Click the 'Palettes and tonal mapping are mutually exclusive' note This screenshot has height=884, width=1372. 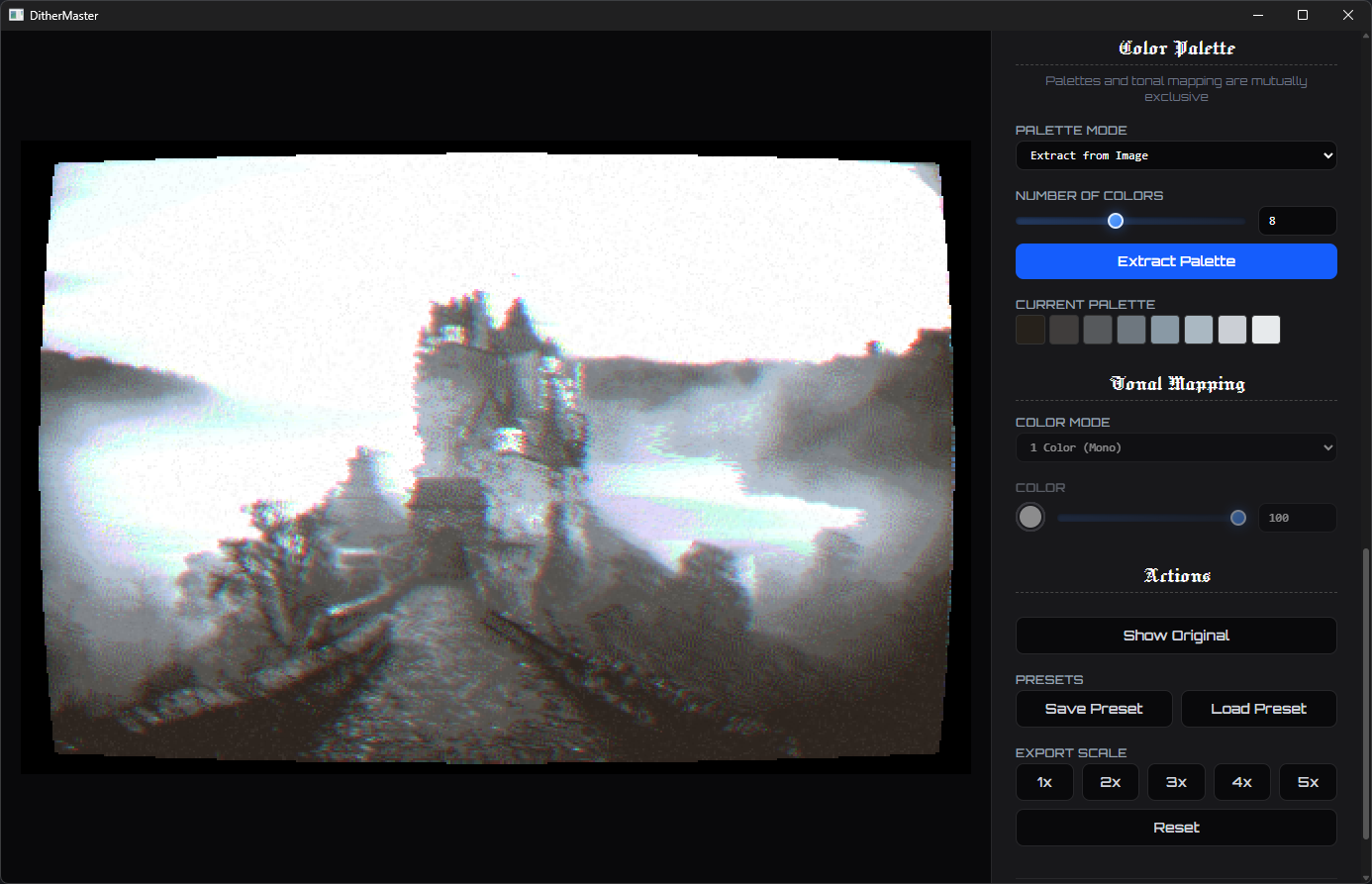point(1176,88)
